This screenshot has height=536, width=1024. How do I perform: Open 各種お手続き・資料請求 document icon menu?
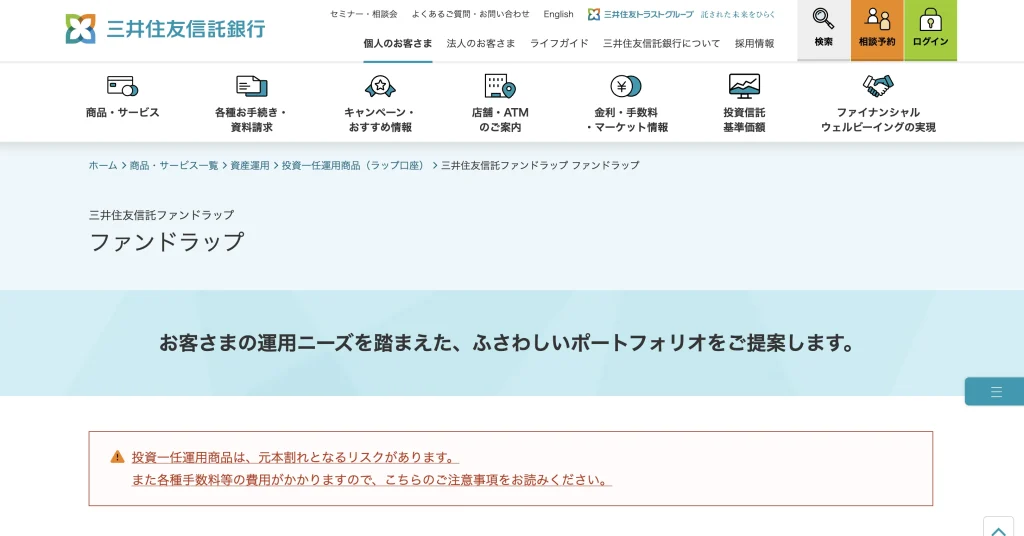[x=251, y=104]
